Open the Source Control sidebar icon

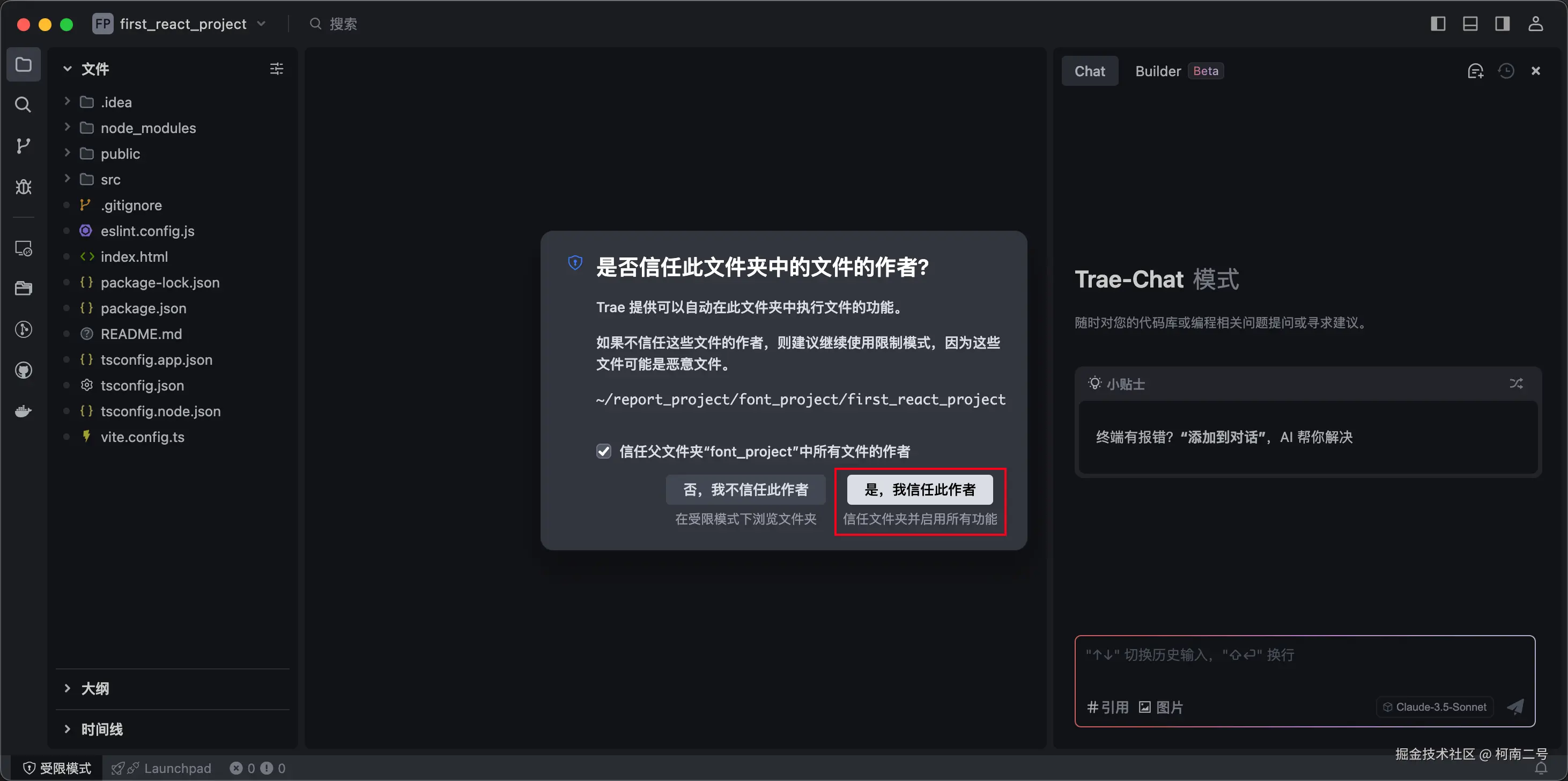[23, 146]
